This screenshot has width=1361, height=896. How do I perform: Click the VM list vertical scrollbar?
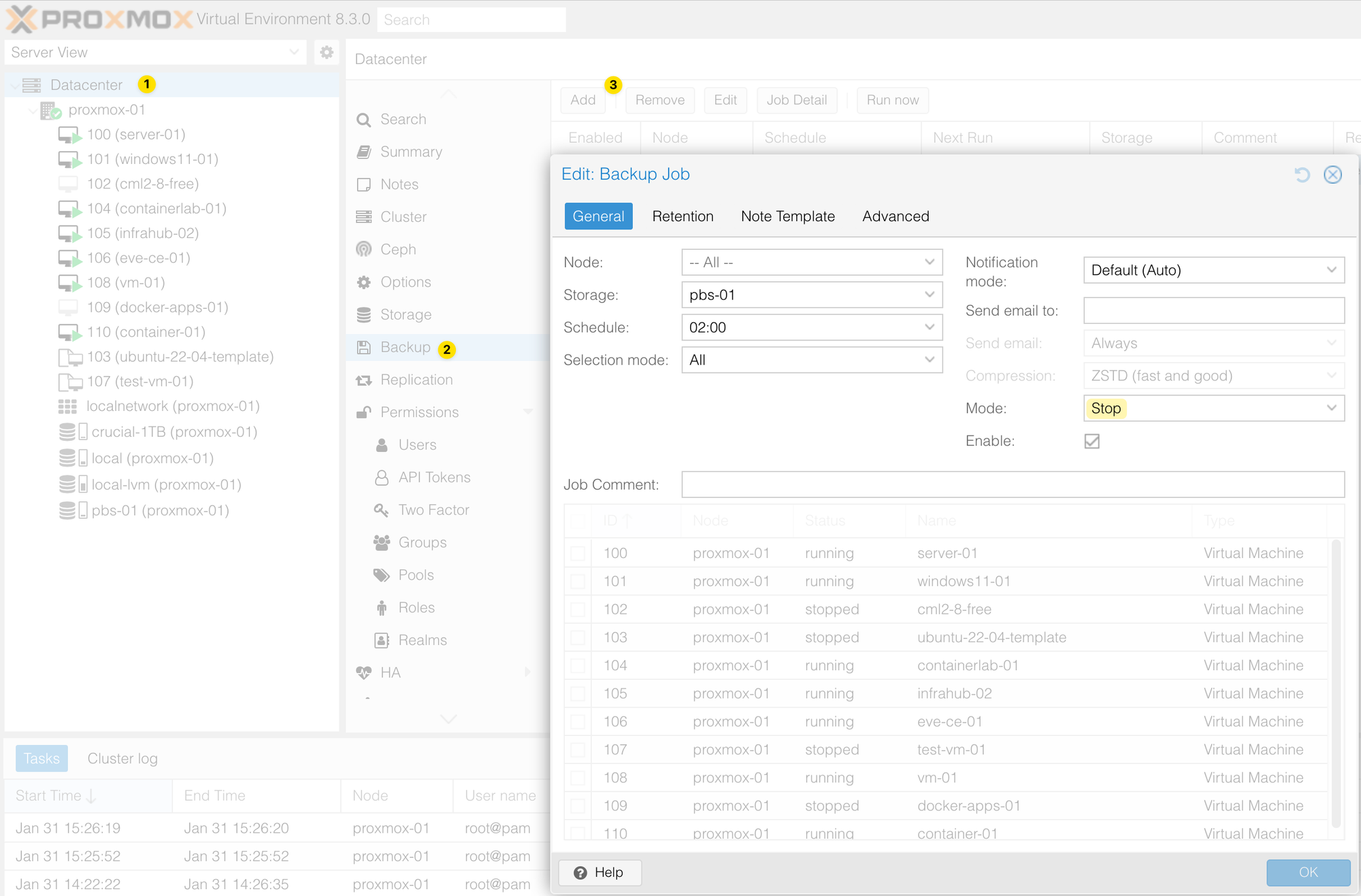pos(1335,682)
